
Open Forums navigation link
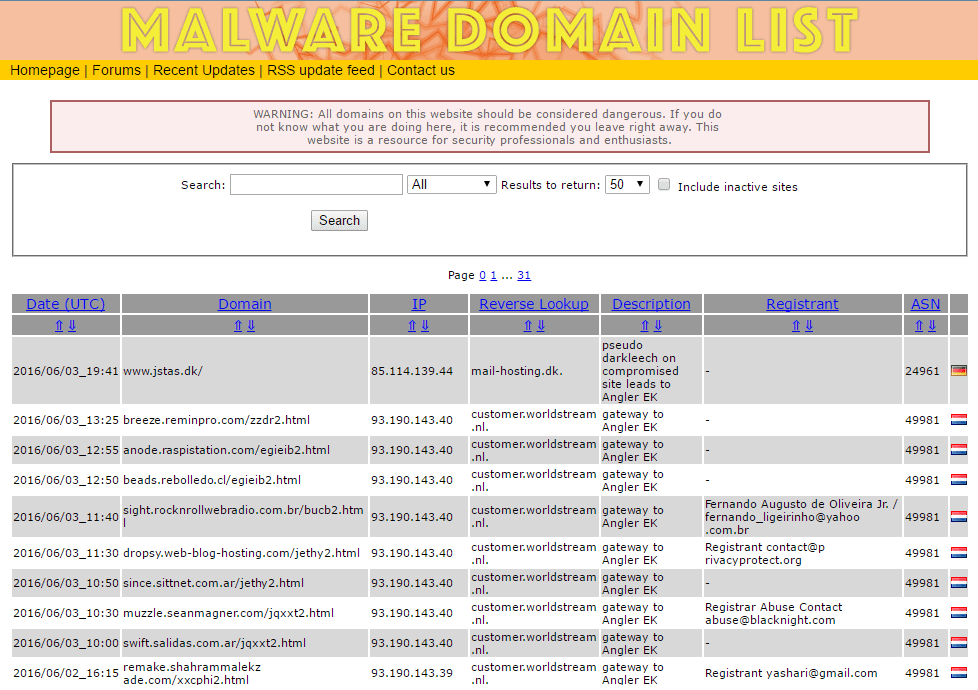(117, 70)
